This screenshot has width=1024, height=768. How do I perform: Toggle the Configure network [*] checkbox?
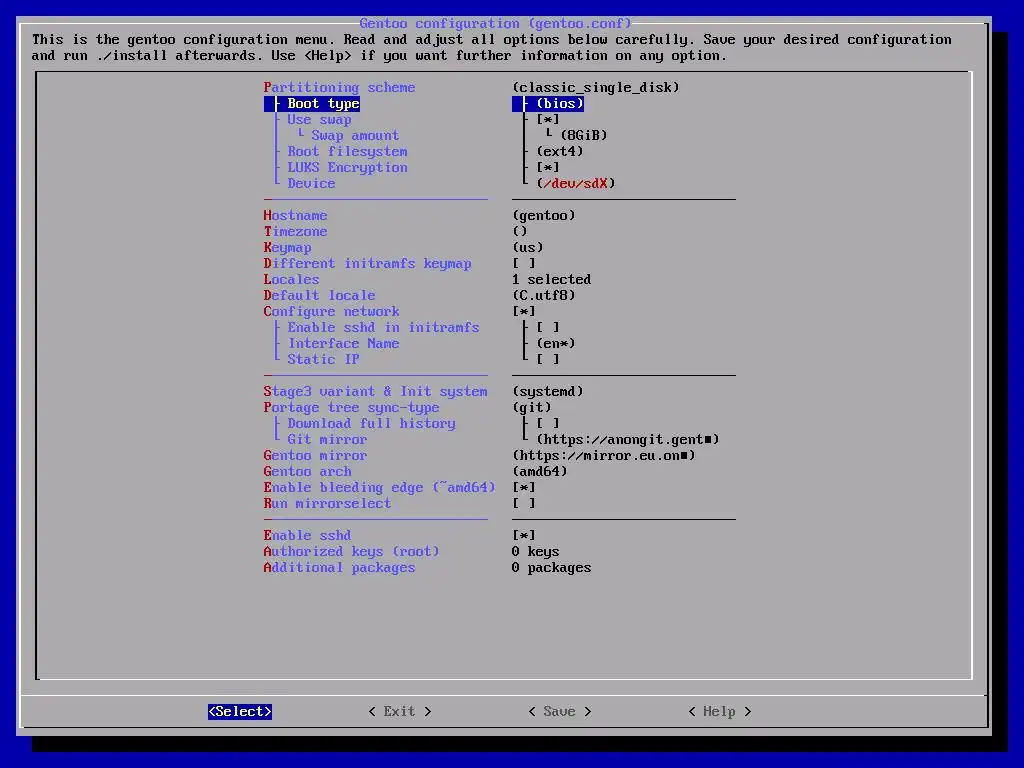click(x=524, y=312)
